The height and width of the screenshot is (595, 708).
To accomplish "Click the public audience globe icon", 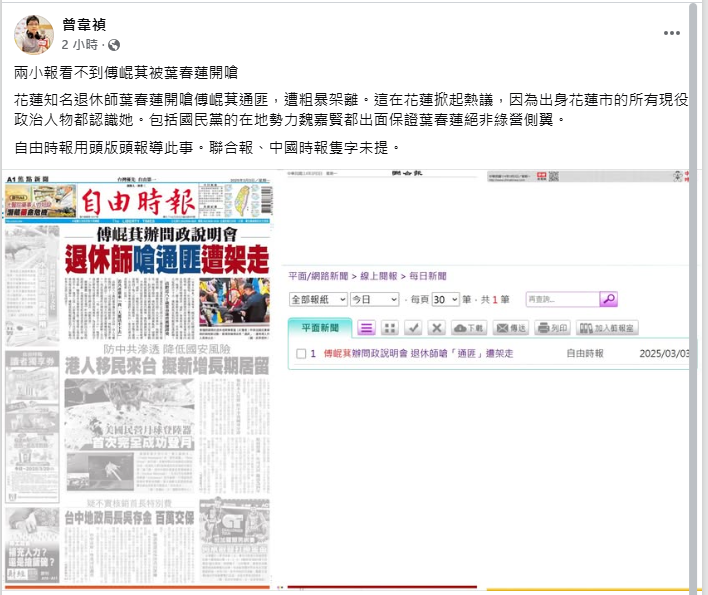I will click(114, 45).
